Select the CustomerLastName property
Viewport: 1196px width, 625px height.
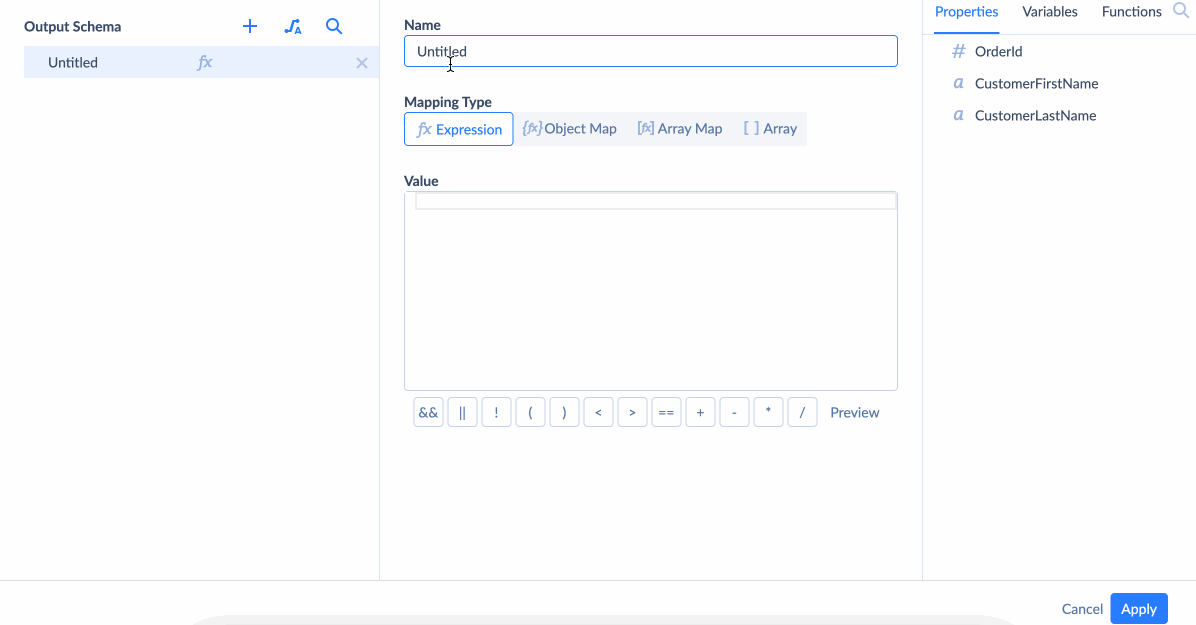[x=1035, y=116]
